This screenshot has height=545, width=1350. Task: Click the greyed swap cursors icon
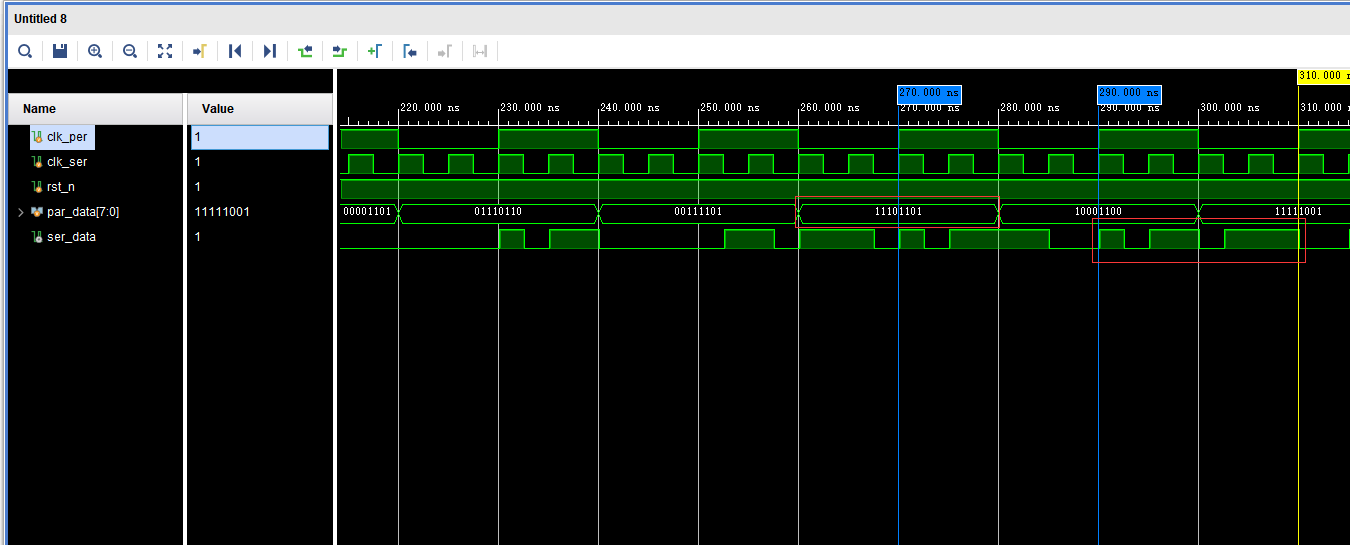(479, 51)
